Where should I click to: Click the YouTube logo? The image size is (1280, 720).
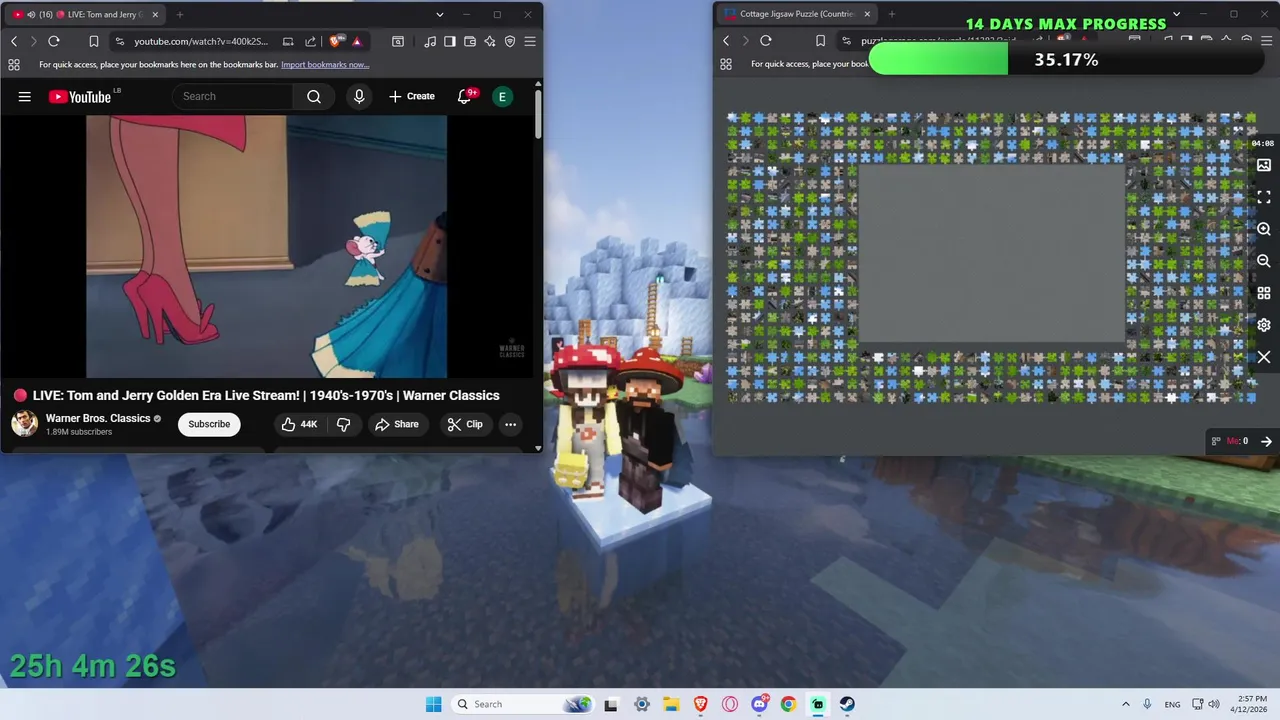click(x=80, y=96)
